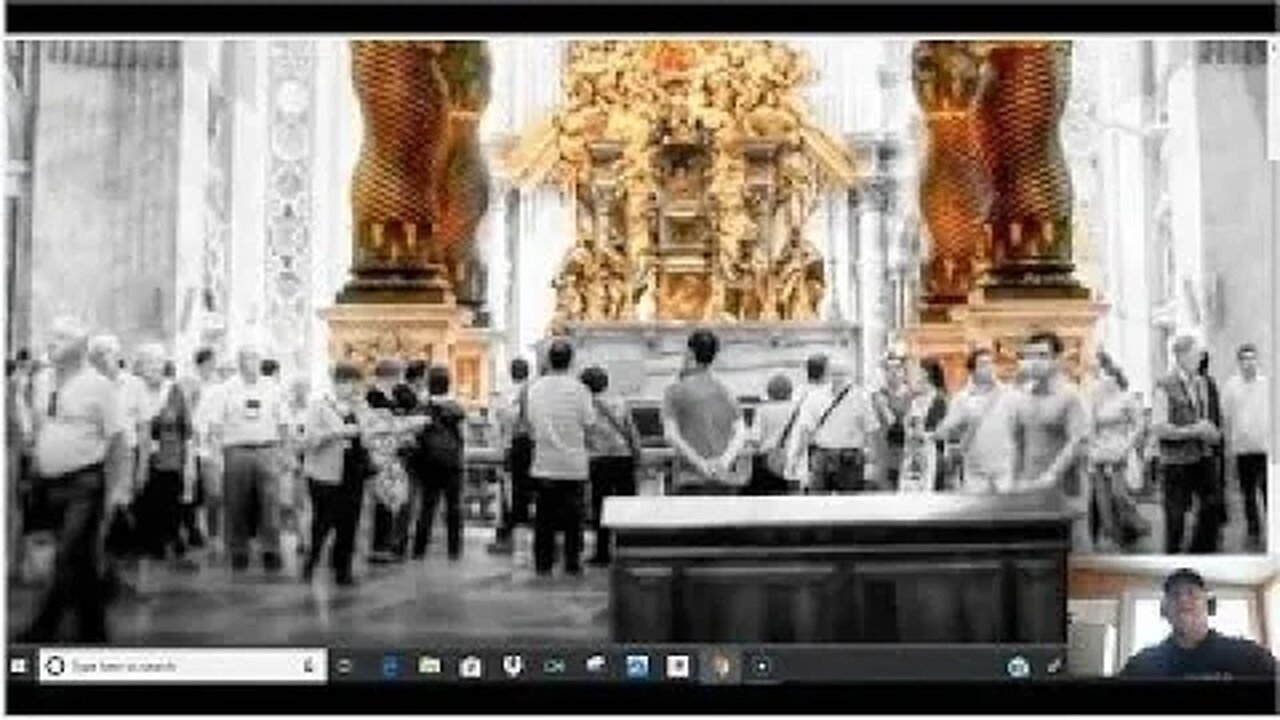
Task: Click the Cortana circle in search box
Action: point(55,666)
